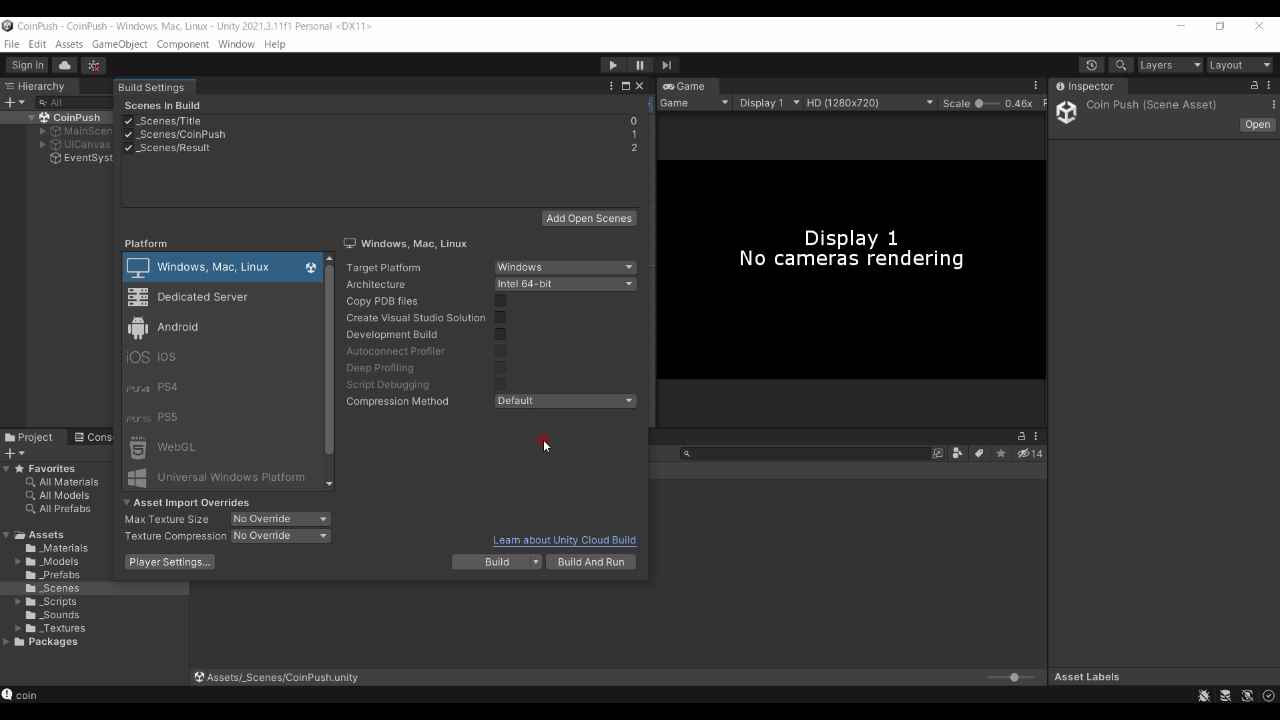
Task: Adjust Project panel icon size slider
Action: point(1012,678)
